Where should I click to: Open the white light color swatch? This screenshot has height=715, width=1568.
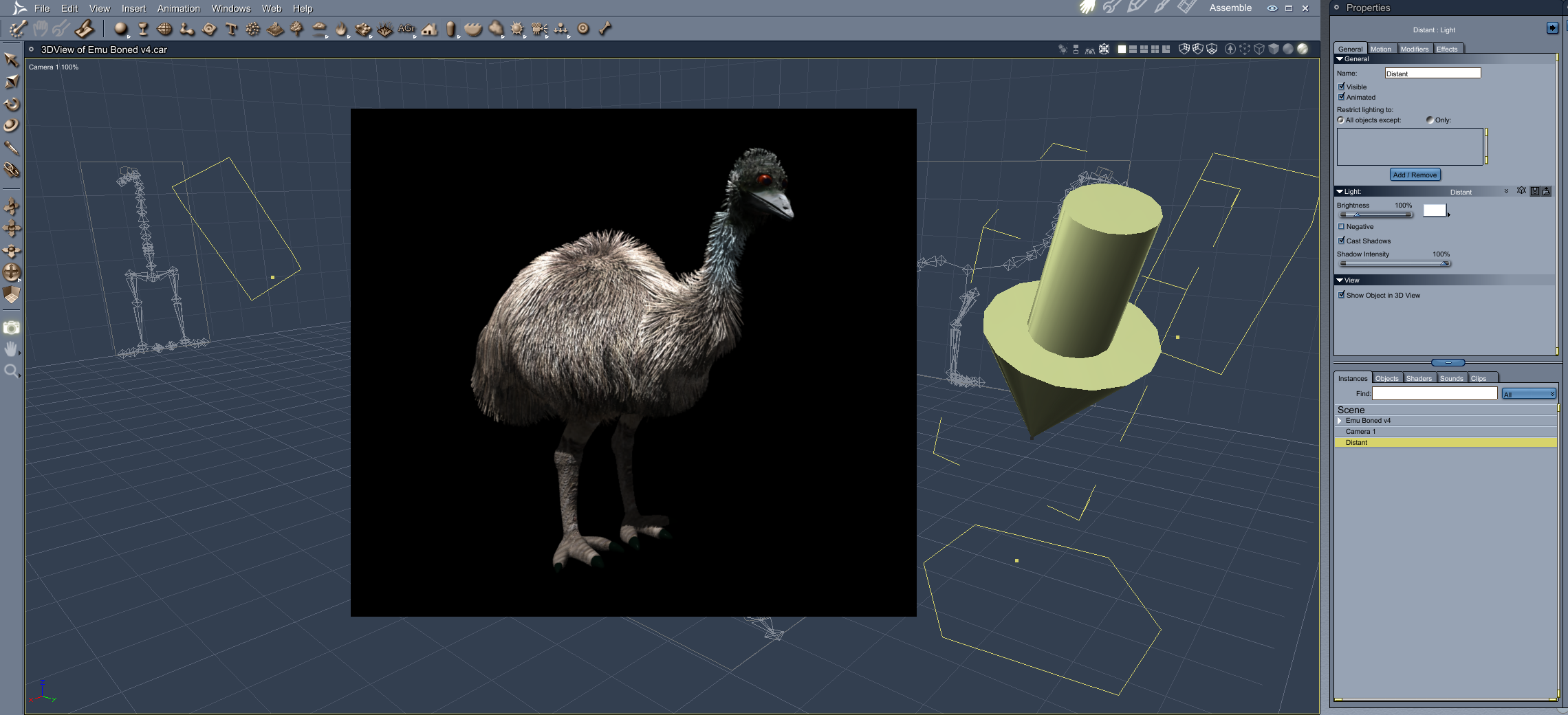(x=1434, y=210)
